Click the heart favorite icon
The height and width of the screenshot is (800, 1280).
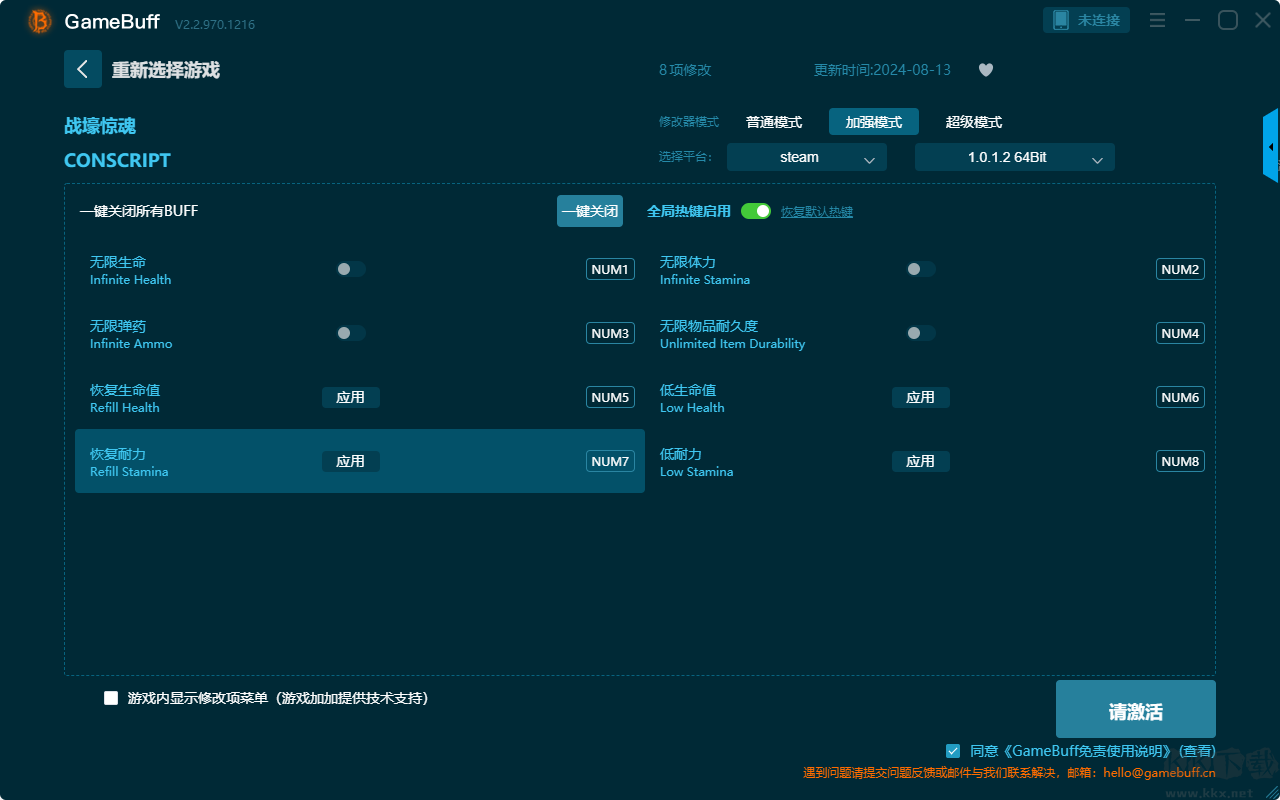(986, 70)
